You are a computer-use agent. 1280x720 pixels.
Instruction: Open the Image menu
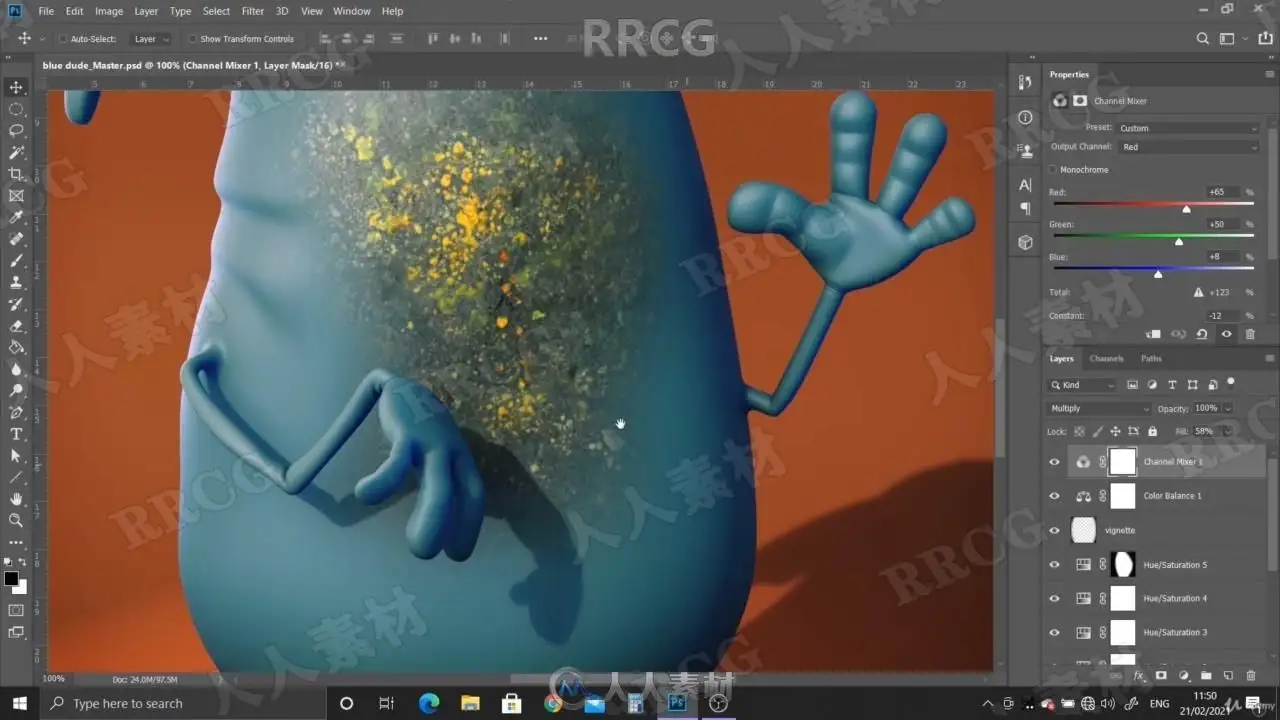click(x=109, y=11)
